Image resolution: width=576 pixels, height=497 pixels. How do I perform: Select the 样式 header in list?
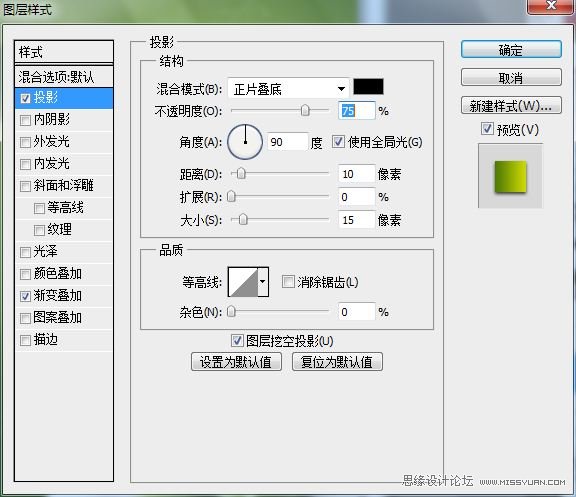64,52
